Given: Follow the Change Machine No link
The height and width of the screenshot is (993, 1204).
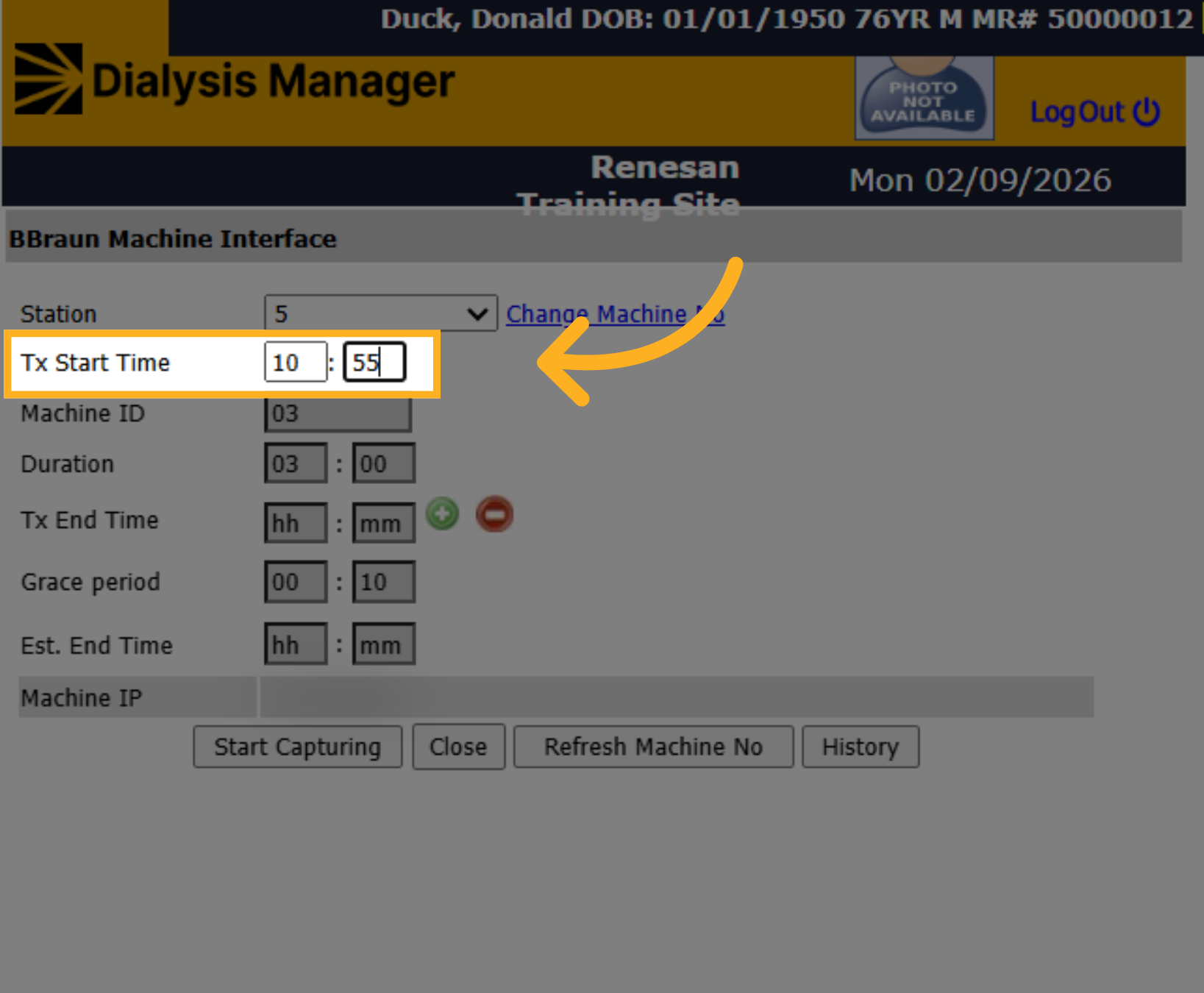Looking at the screenshot, I should point(616,314).
